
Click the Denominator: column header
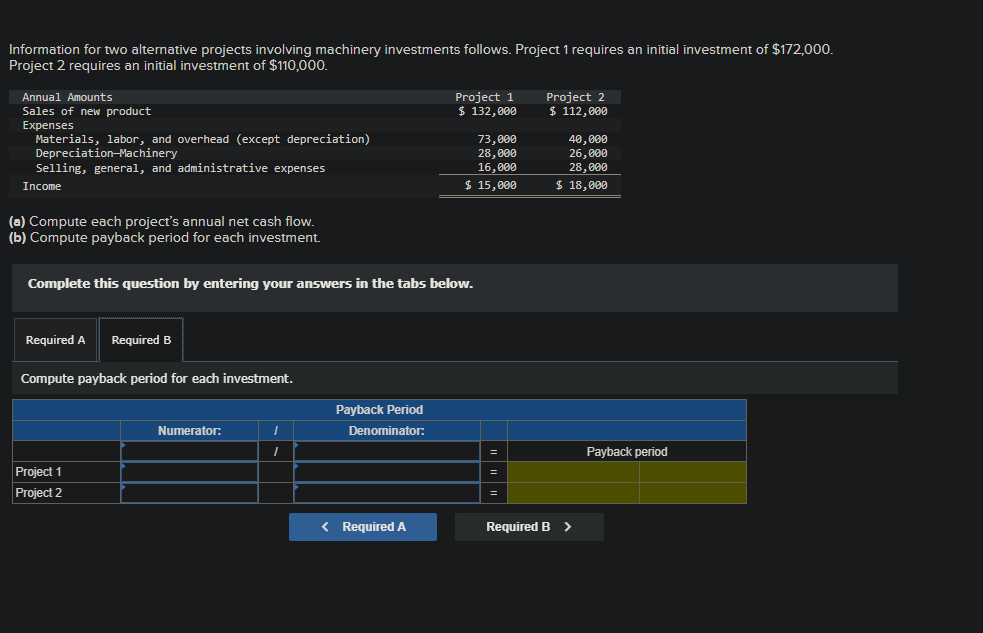tap(387, 431)
